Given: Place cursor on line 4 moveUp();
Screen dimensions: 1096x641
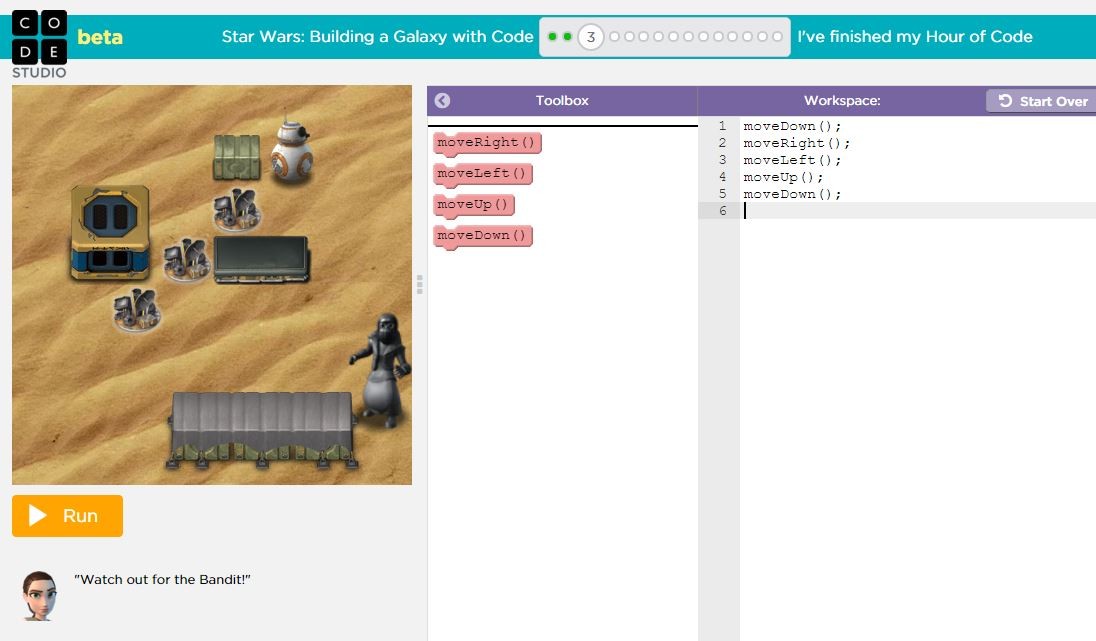Looking at the screenshot, I should 783,177.
